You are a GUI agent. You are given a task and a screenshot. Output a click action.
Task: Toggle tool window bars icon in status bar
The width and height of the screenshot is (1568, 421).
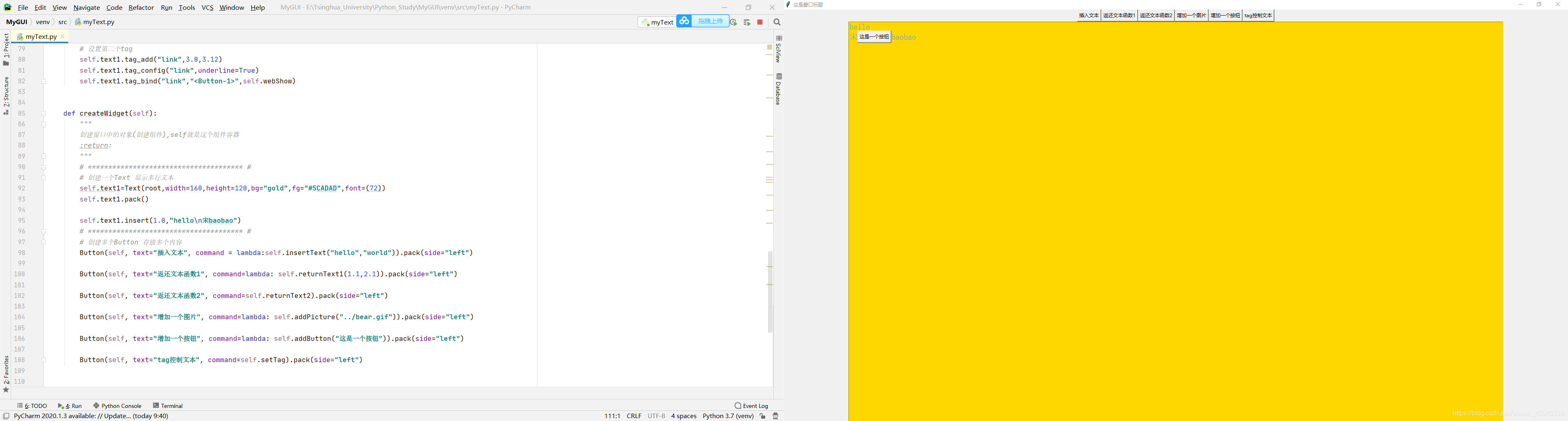[x=6, y=416]
